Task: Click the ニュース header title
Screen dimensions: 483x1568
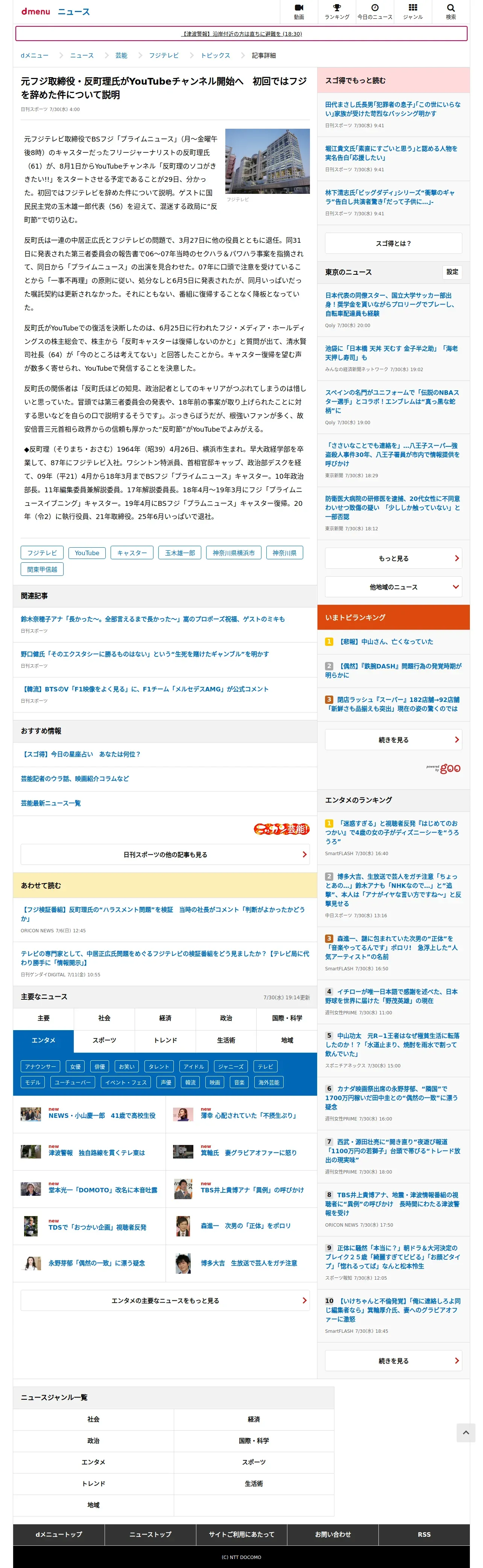Action: (74, 12)
